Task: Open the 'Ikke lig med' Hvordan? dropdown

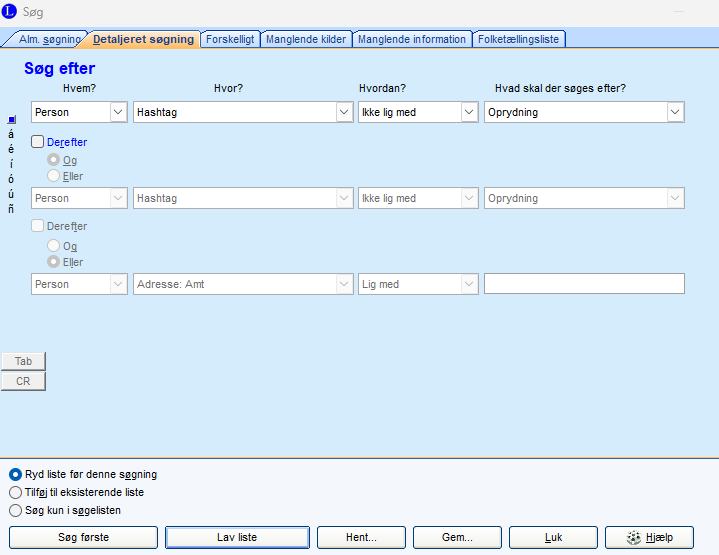Action: coord(469,112)
